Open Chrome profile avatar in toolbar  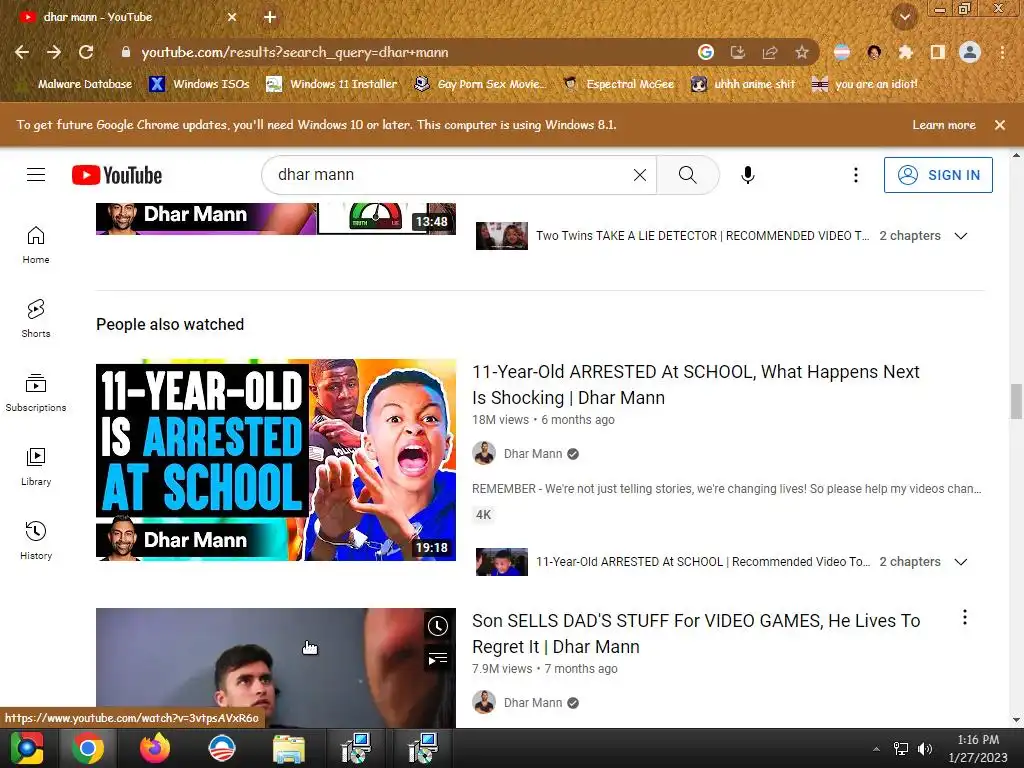(x=970, y=52)
